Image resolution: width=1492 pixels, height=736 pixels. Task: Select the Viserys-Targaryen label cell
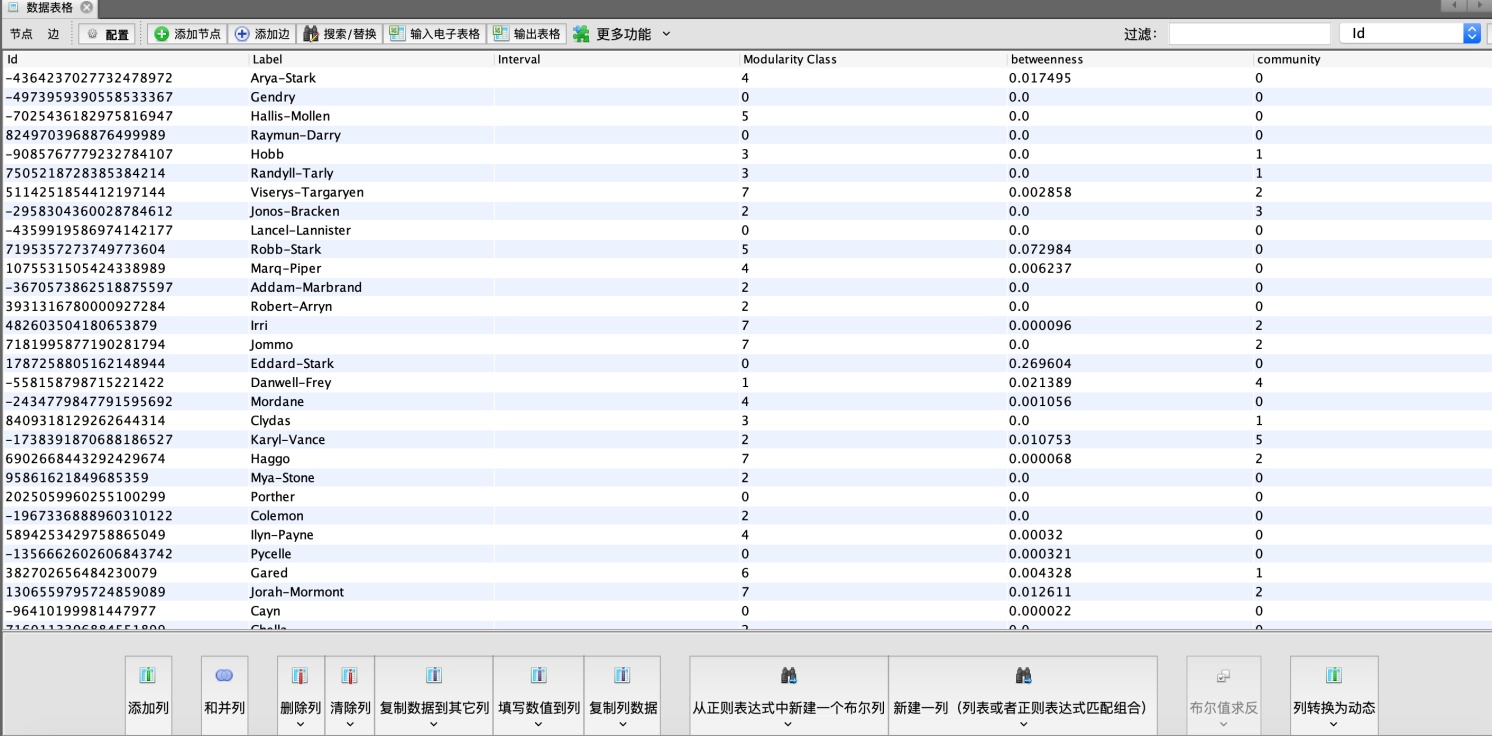point(307,192)
